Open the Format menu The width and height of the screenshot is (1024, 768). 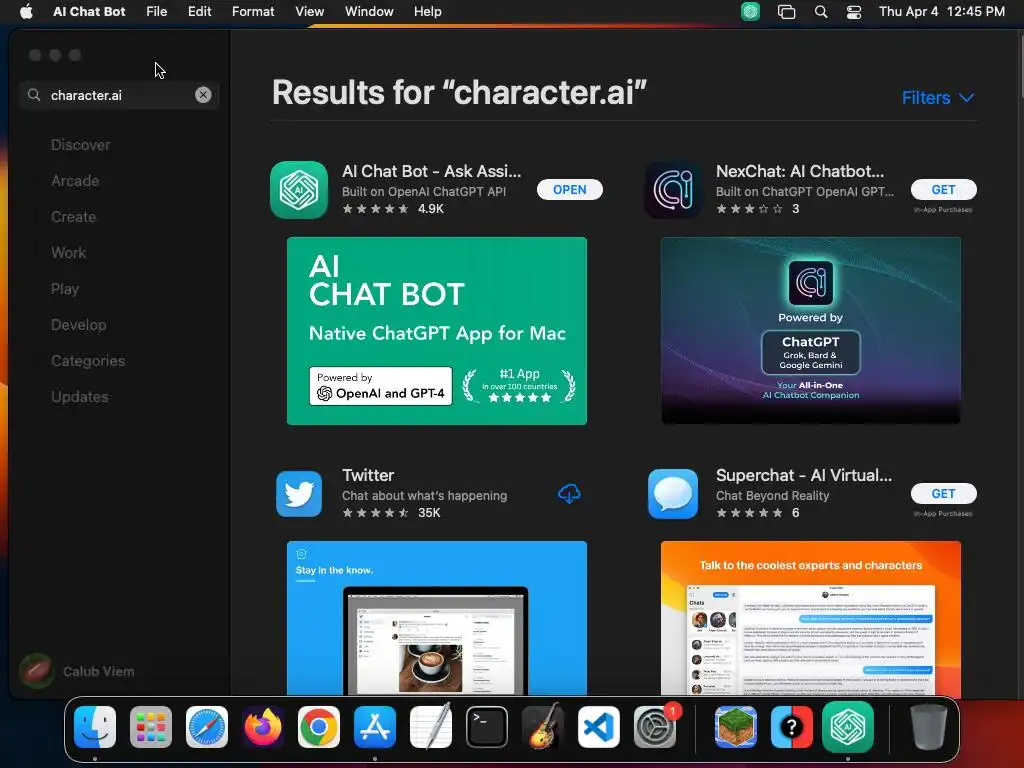point(253,12)
